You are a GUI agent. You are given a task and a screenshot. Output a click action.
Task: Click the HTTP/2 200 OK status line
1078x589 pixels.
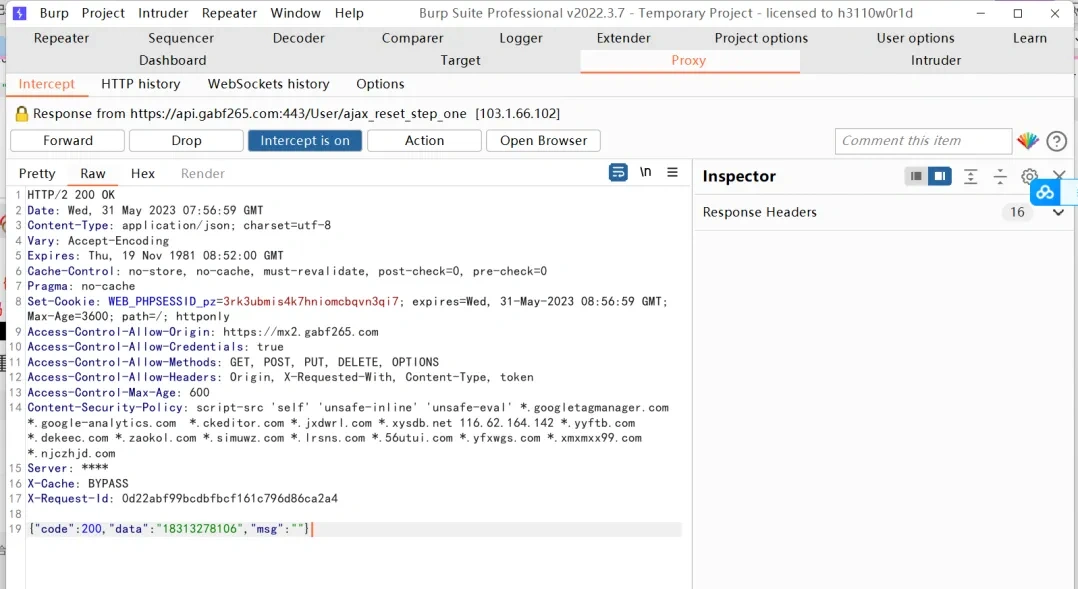[71, 195]
